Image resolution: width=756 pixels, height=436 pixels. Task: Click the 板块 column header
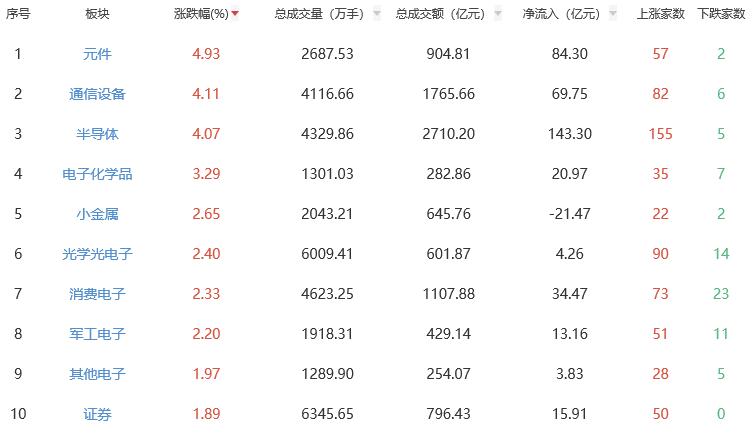coord(97,14)
